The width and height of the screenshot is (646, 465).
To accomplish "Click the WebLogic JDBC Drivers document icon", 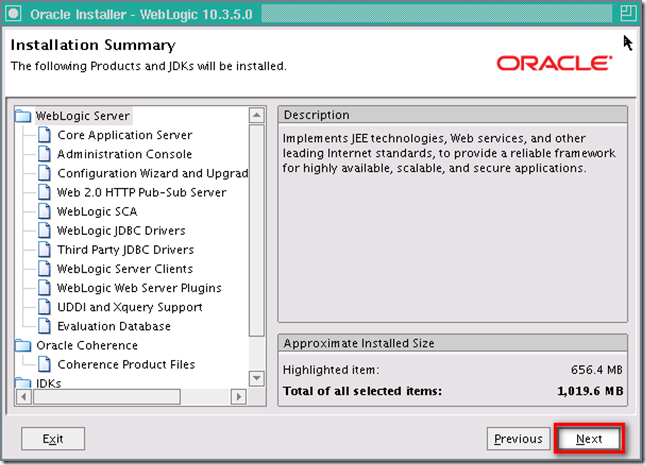I will coord(44,230).
